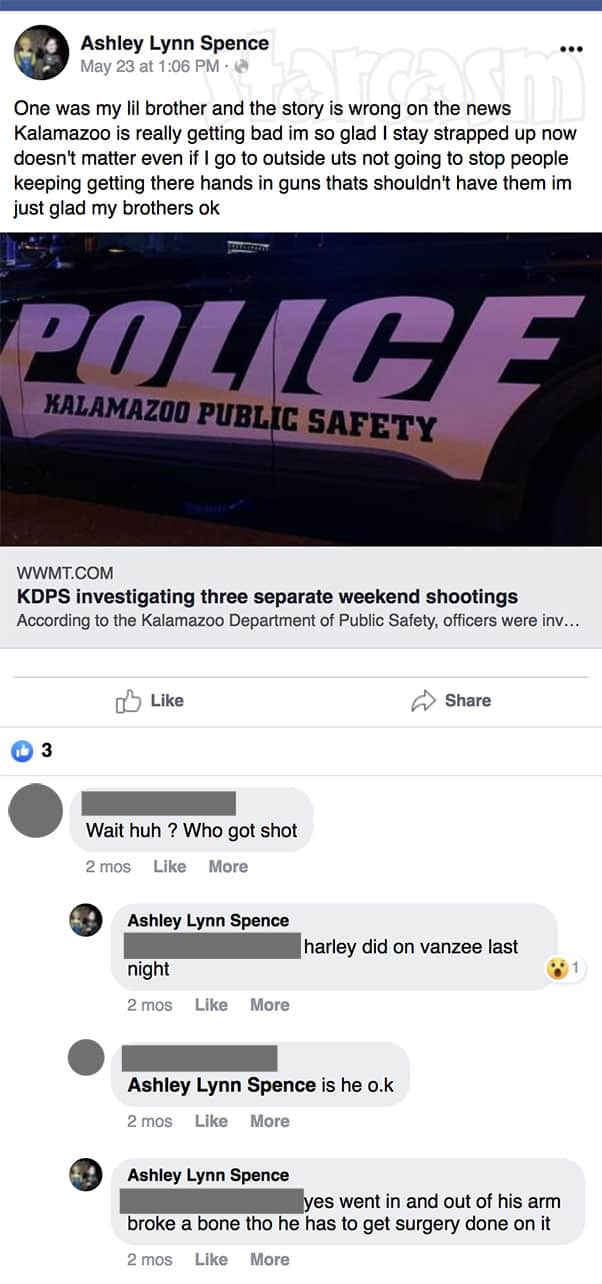Click Ashley Lynn Spence's name in post header
This screenshot has width=602, height=1284.
tap(174, 43)
